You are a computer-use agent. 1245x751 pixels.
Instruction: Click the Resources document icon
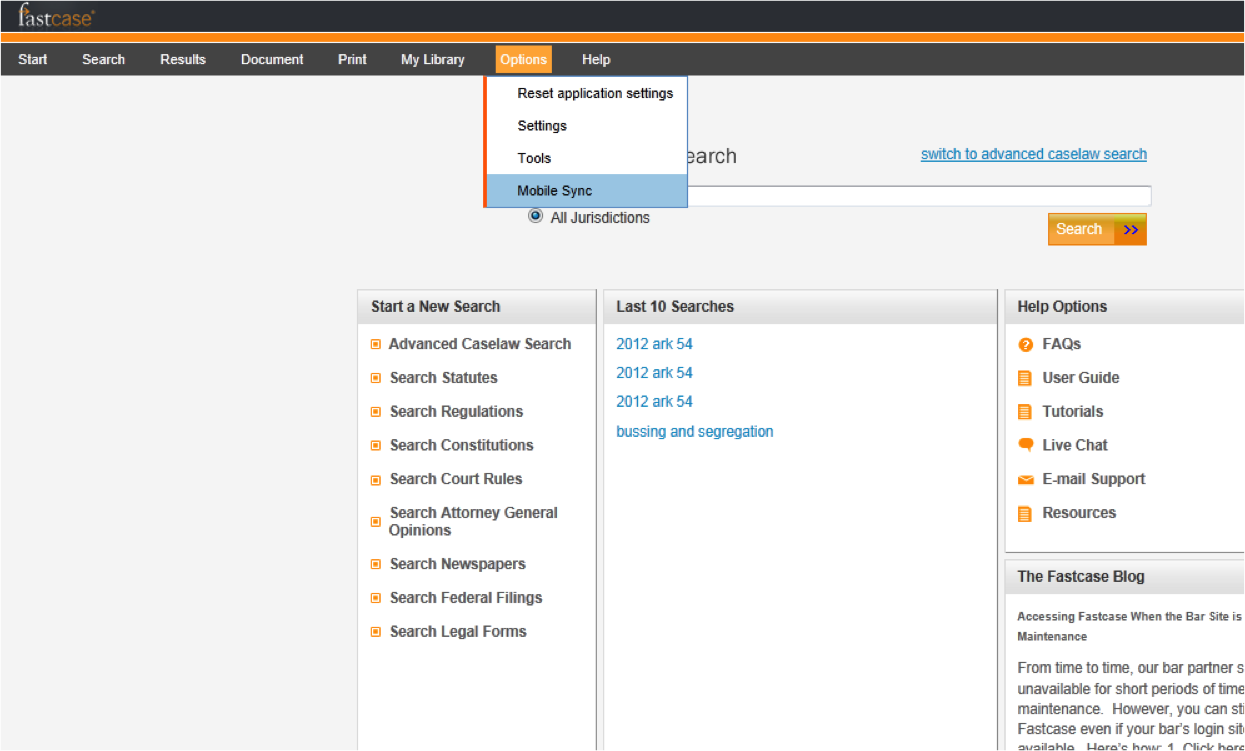(1025, 514)
